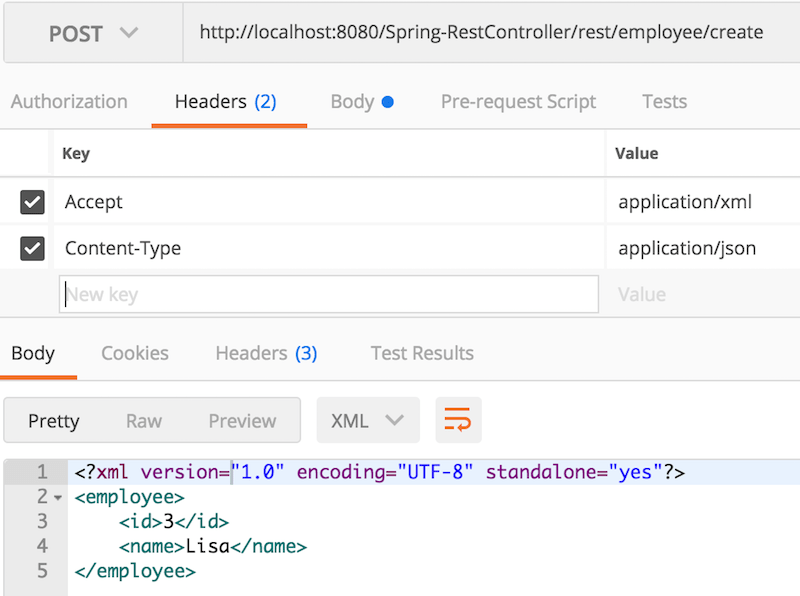Uncheck the Accept header checkbox
Screen dimensions: 800x596
[x=32, y=201]
